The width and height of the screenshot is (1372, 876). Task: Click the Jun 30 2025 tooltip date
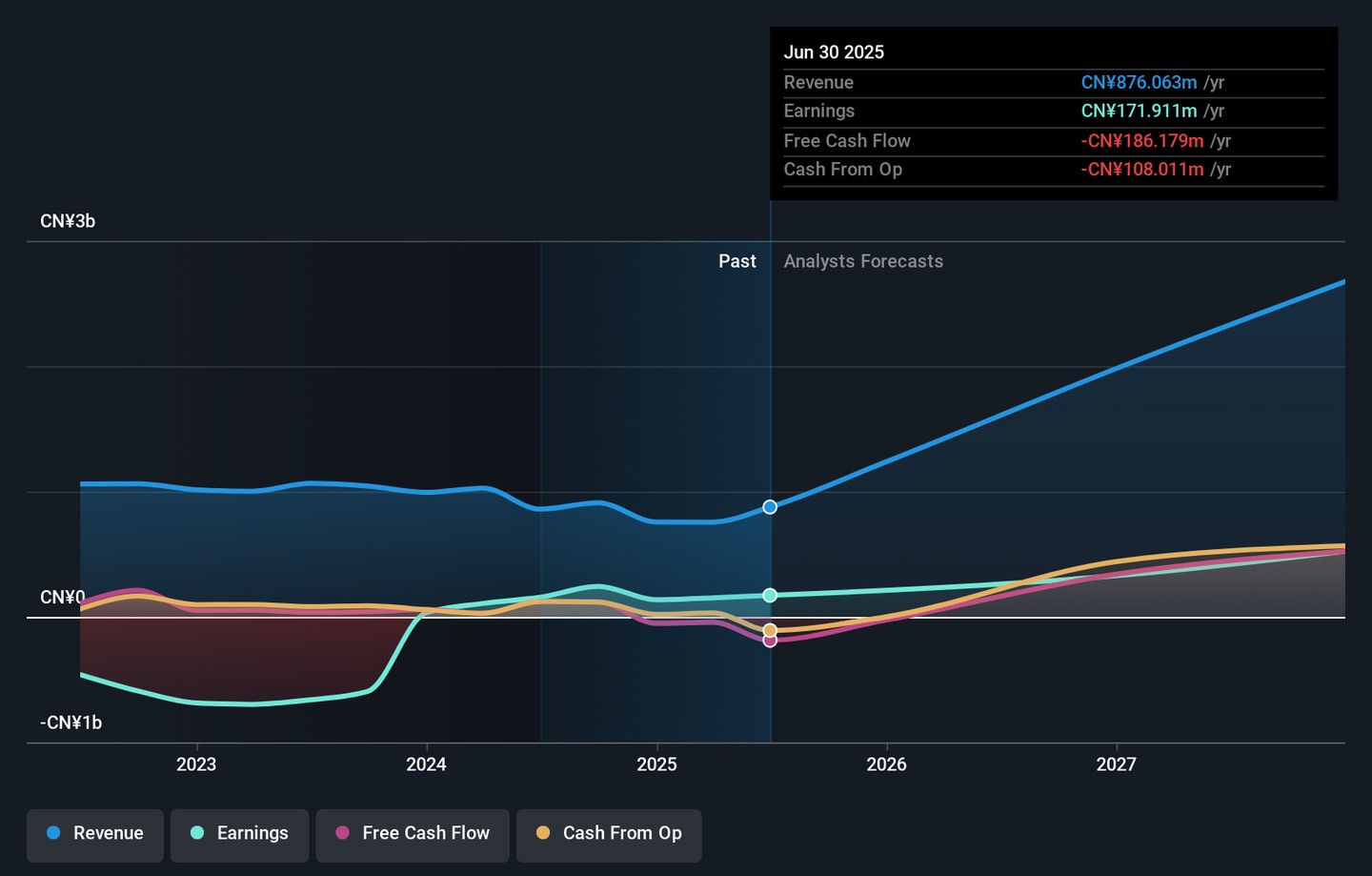pos(834,52)
